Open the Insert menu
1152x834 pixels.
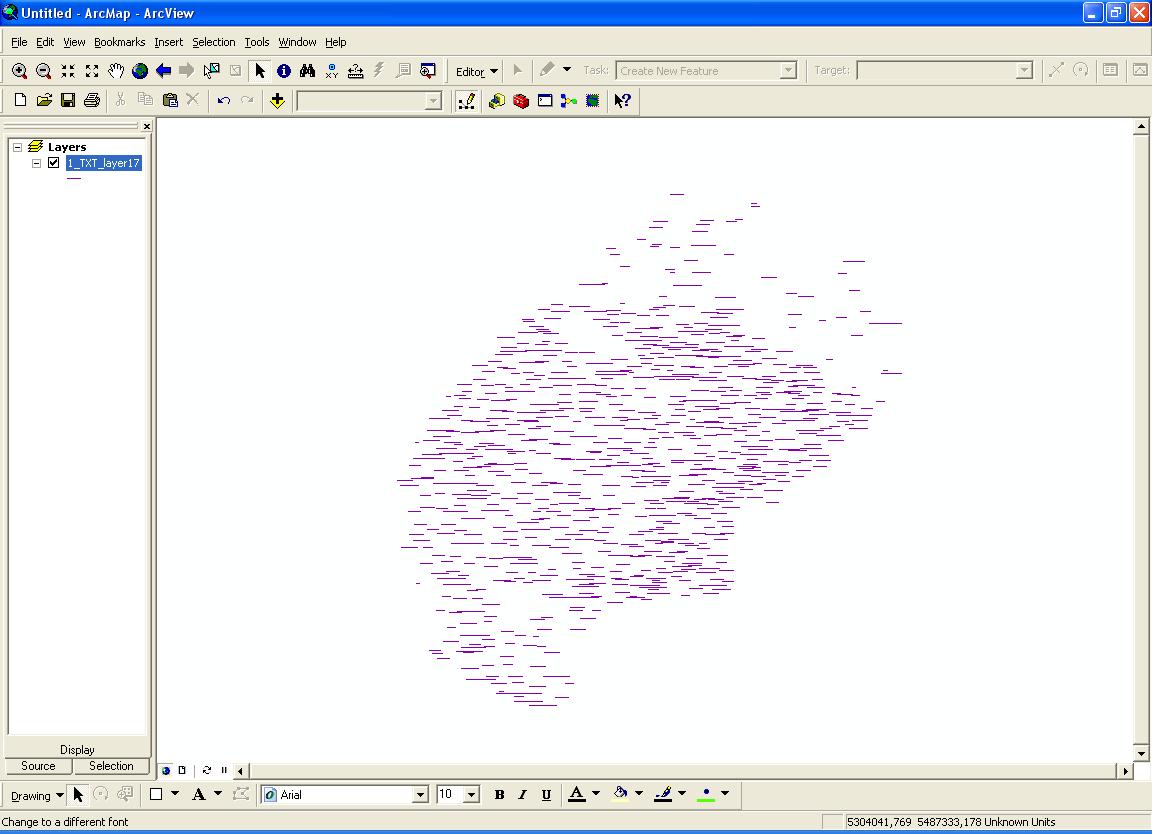coord(168,42)
